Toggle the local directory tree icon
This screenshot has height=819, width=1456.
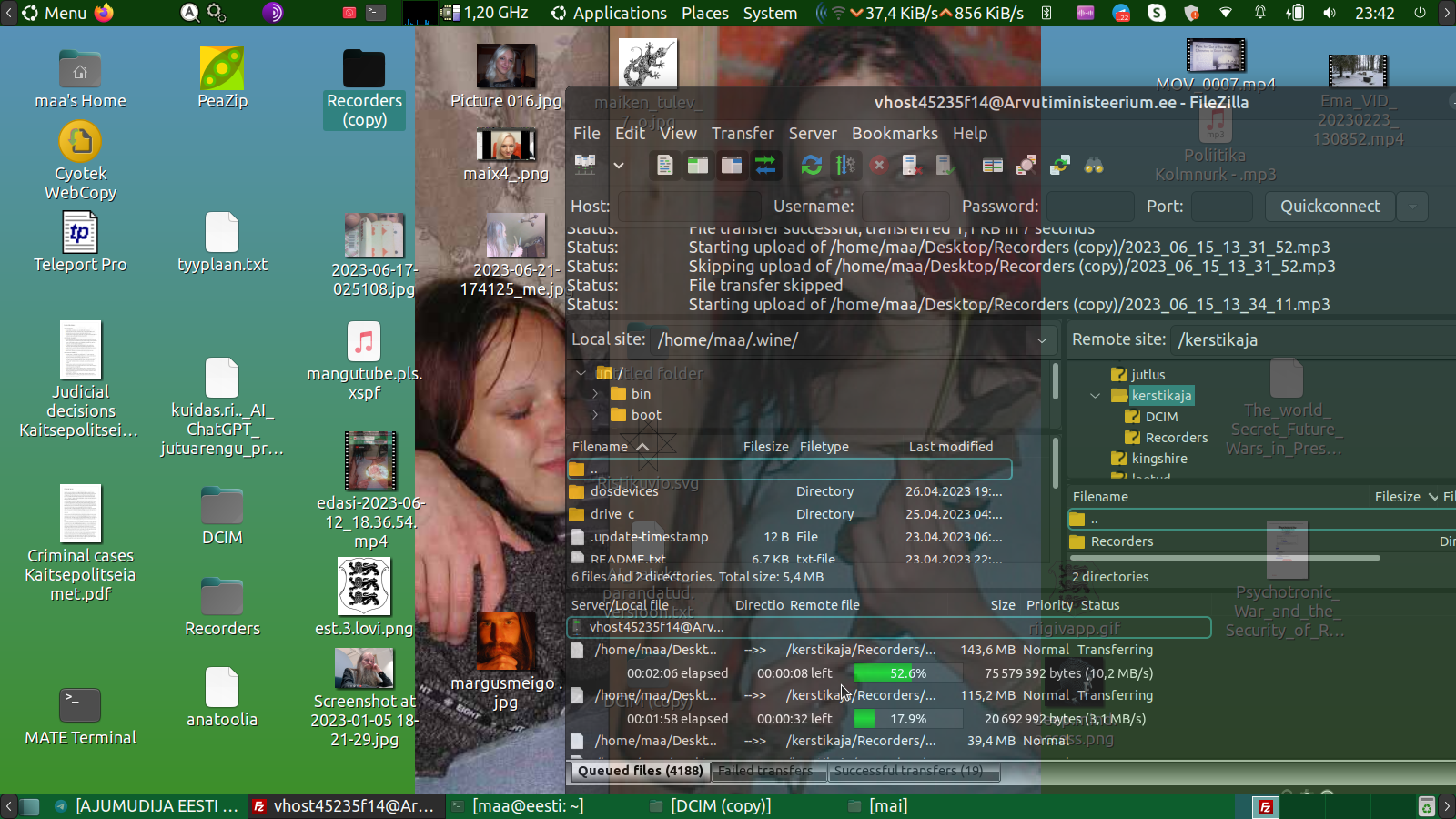[x=698, y=165]
